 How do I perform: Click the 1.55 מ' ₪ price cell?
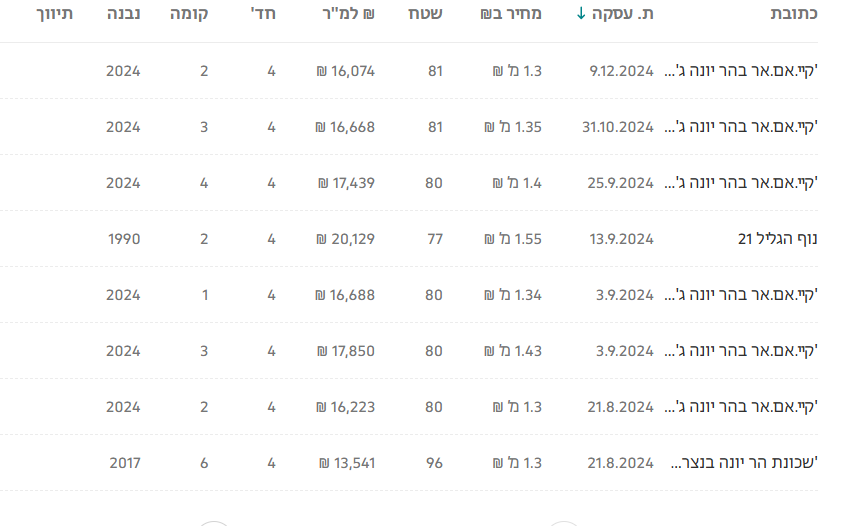tap(513, 239)
